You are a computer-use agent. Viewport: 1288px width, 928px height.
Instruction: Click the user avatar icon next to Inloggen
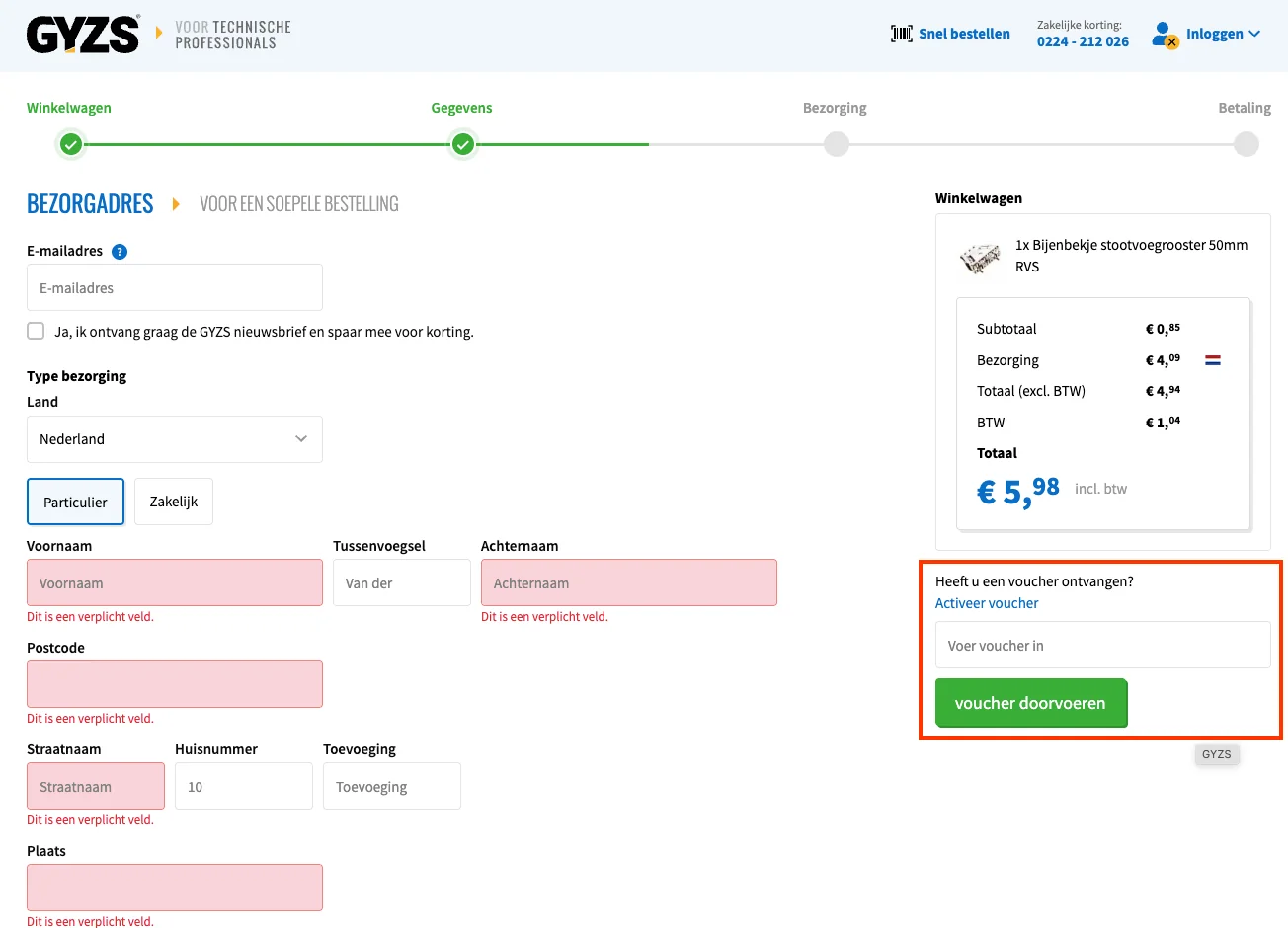[1164, 33]
